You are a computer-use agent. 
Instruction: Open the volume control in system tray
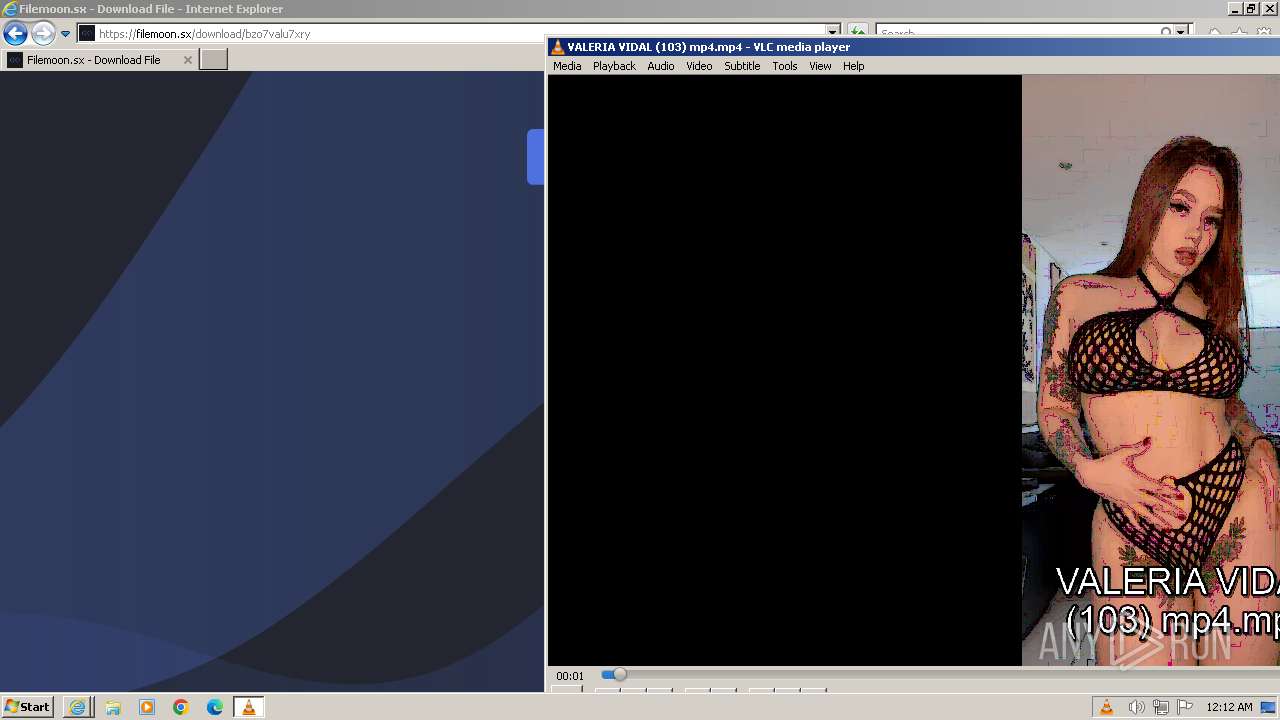(x=1136, y=707)
